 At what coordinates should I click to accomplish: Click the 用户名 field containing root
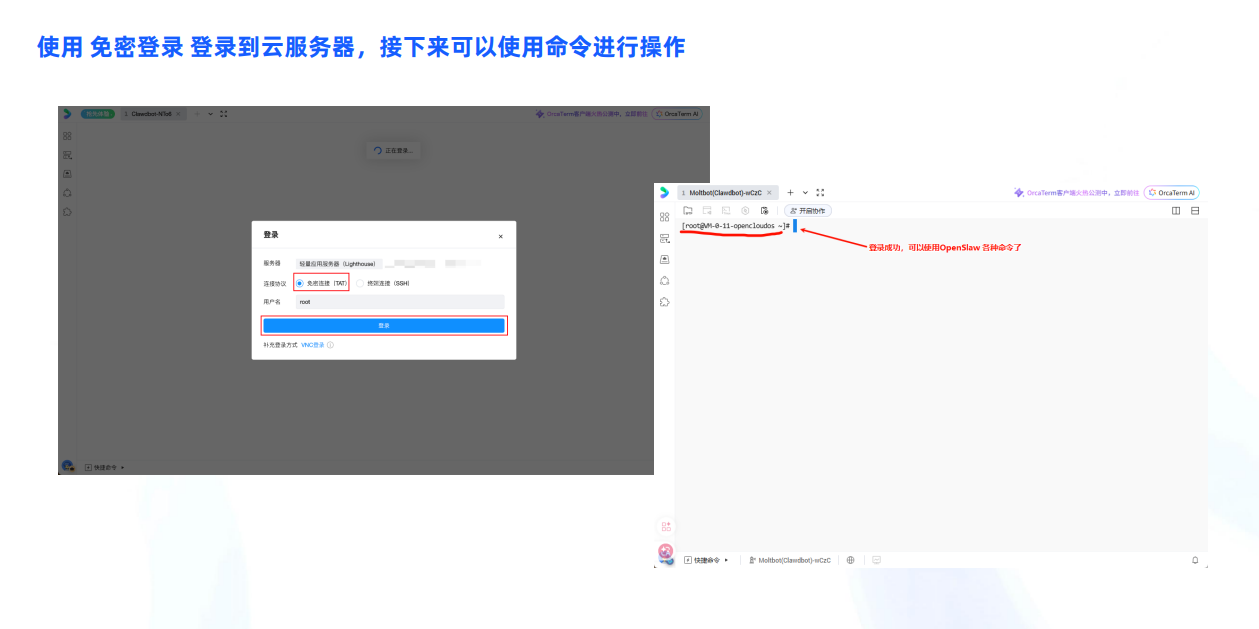(400, 301)
